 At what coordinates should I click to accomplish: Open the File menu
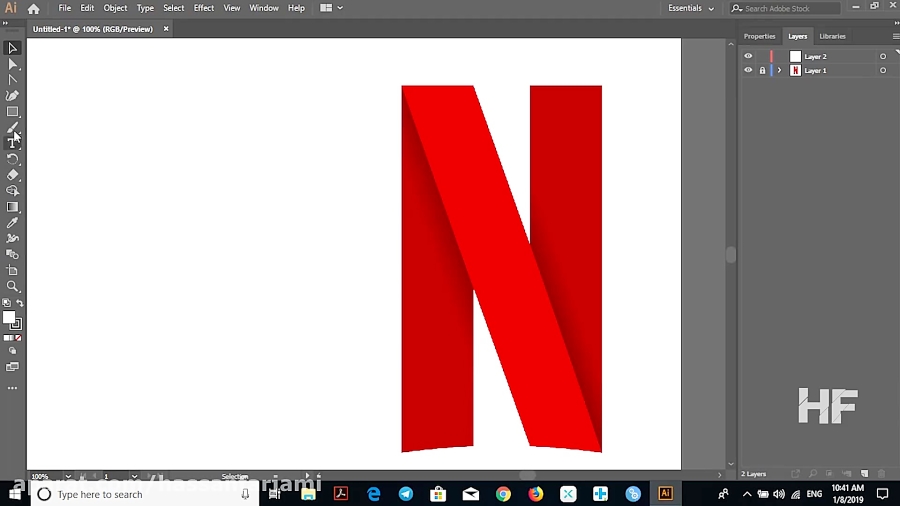click(64, 8)
